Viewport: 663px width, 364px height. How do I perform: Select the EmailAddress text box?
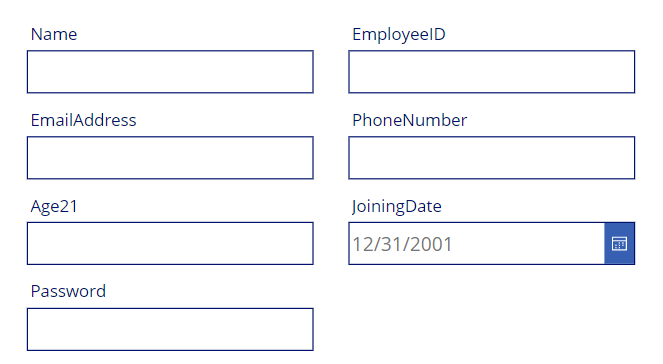coord(170,158)
